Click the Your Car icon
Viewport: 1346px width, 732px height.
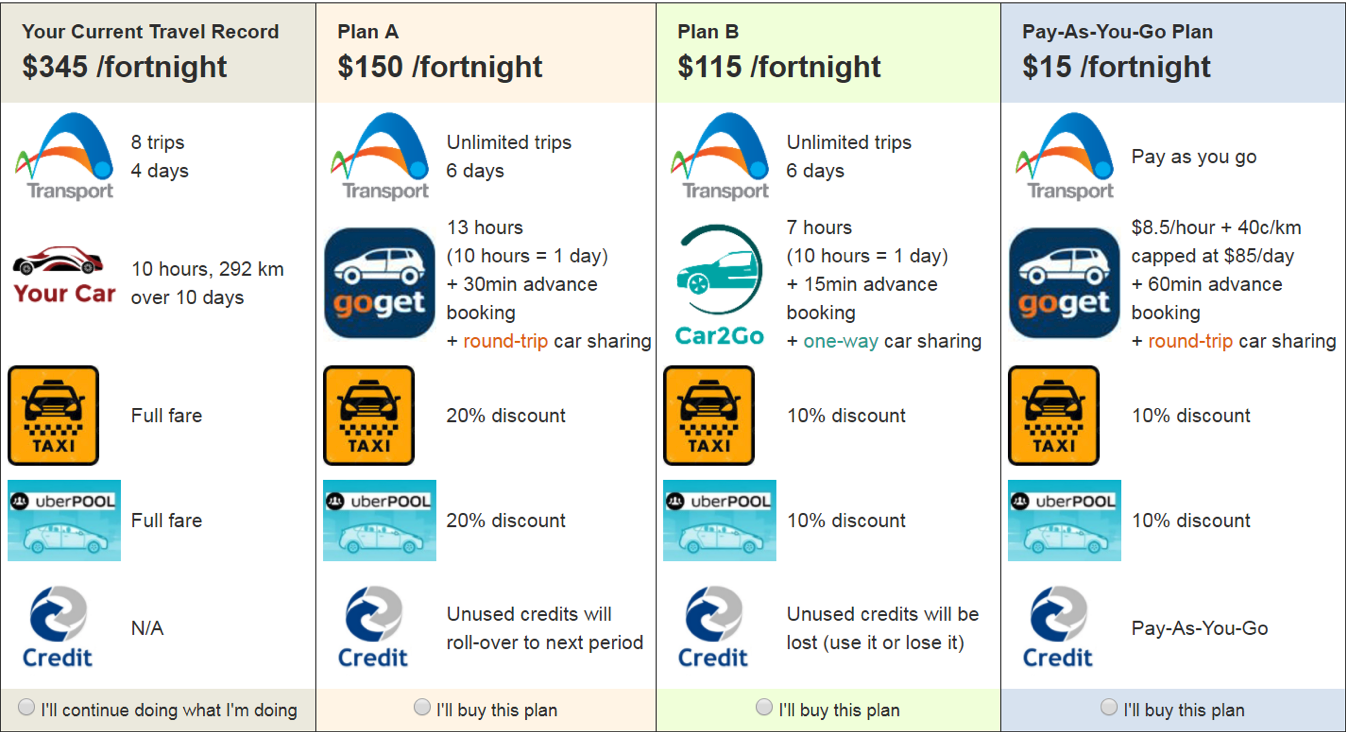(64, 277)
